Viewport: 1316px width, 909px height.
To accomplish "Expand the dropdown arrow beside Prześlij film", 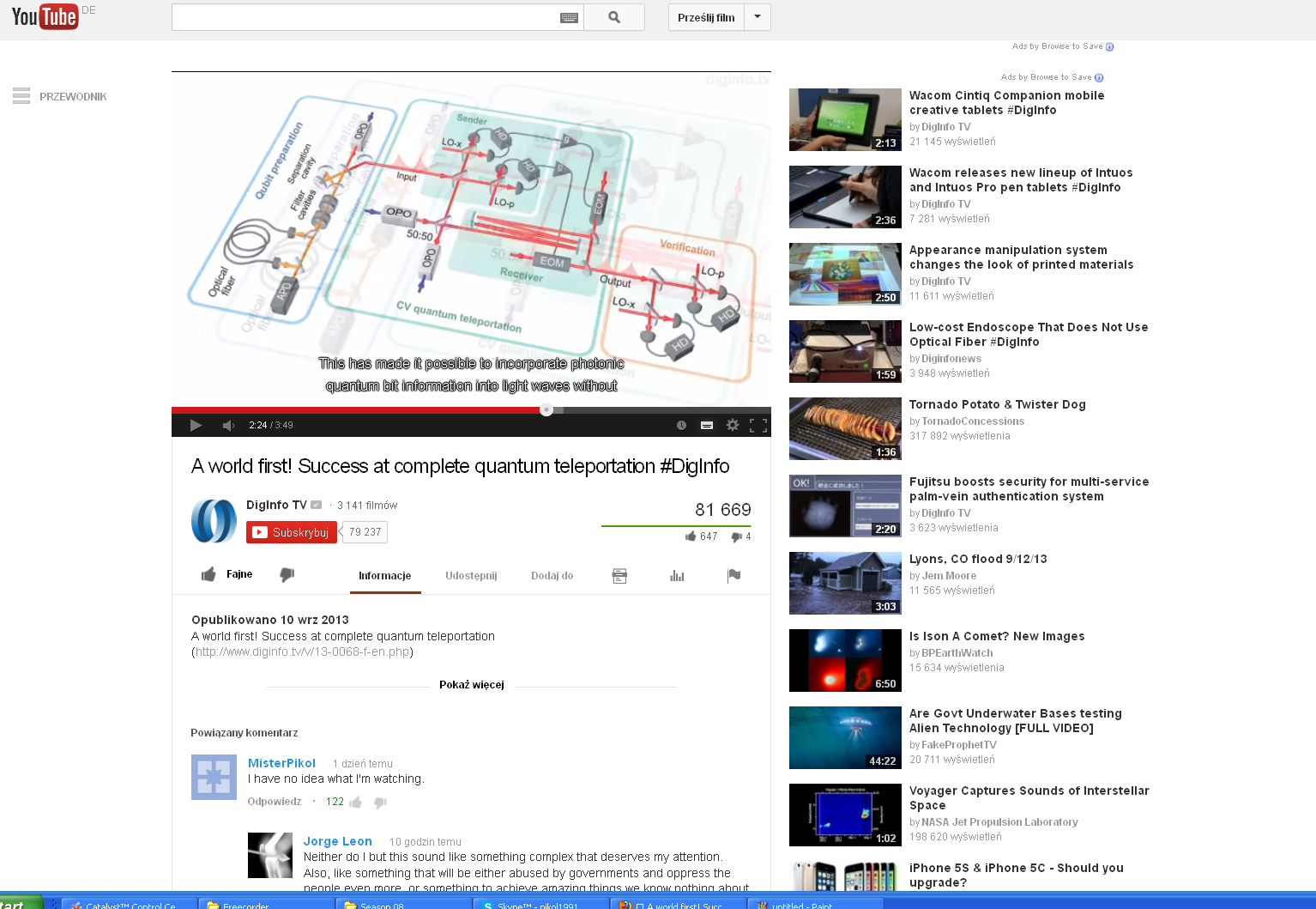I will tap(758, 17).
